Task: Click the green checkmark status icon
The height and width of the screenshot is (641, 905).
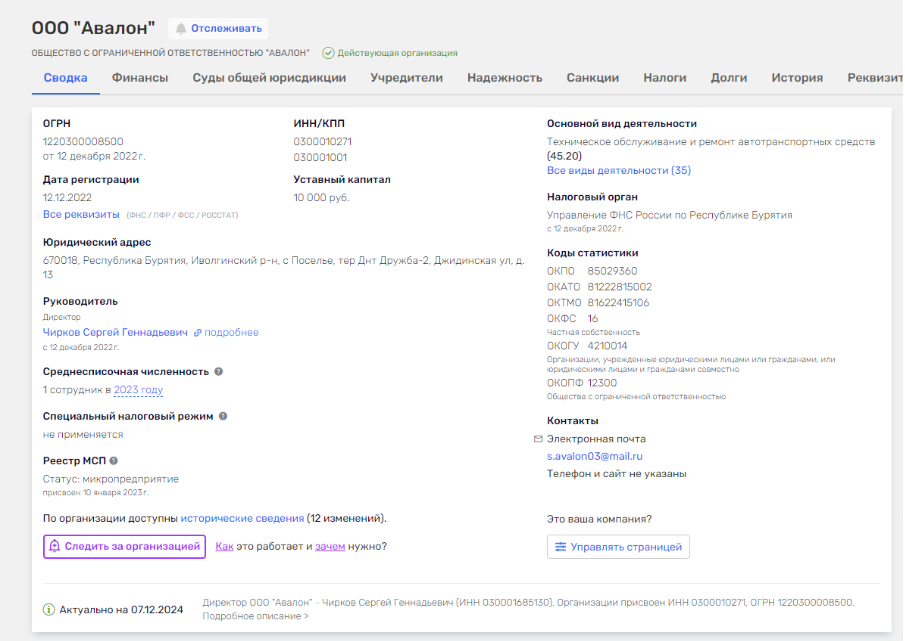Action: click(328, 53)
